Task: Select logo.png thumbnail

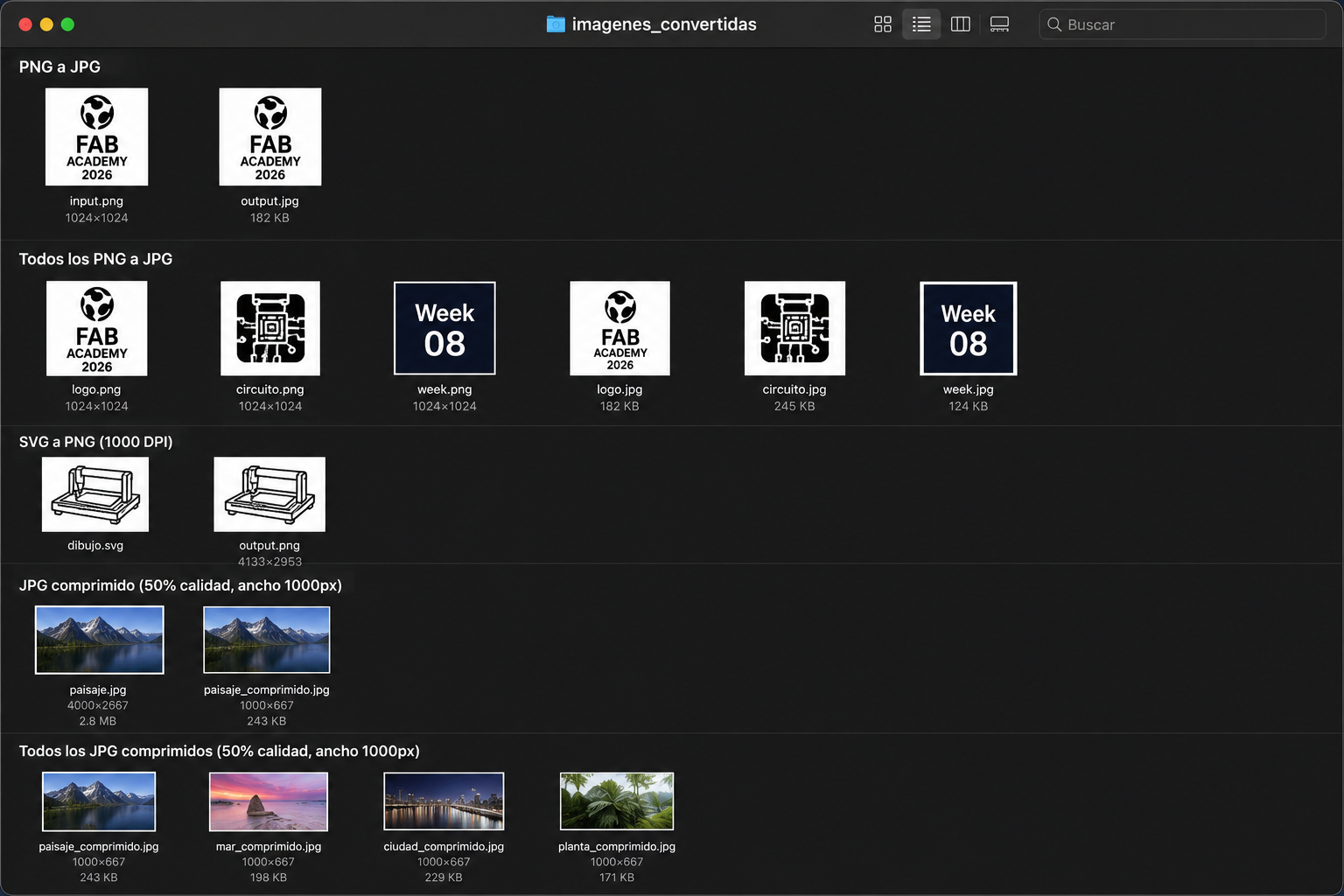Action: click(96, 328)
